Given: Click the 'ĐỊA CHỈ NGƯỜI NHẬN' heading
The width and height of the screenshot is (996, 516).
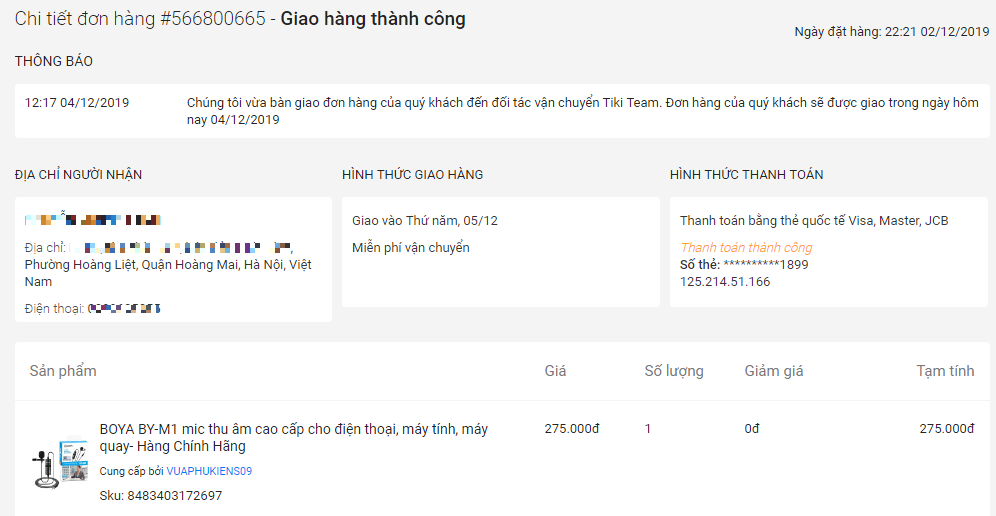Looking at the screenshot, I should pyautogui.click(x=79, y=175).
